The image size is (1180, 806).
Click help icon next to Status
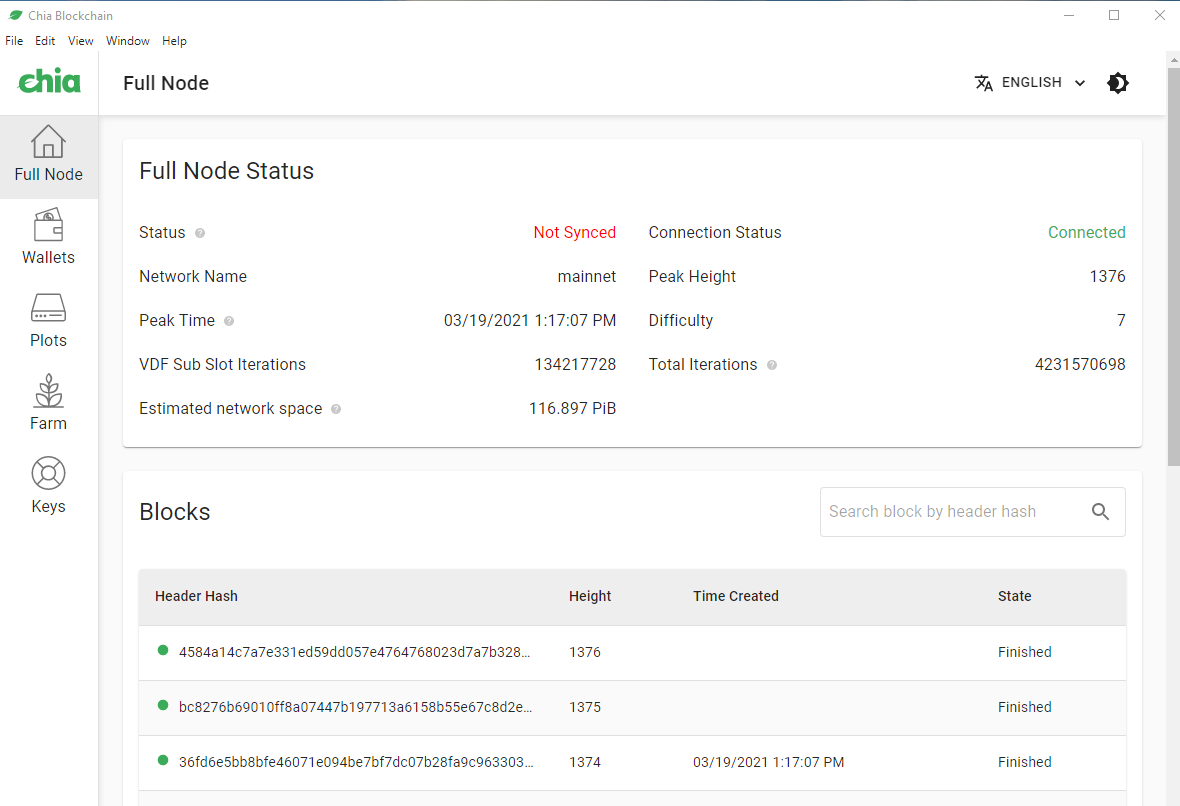pos(200,233)
